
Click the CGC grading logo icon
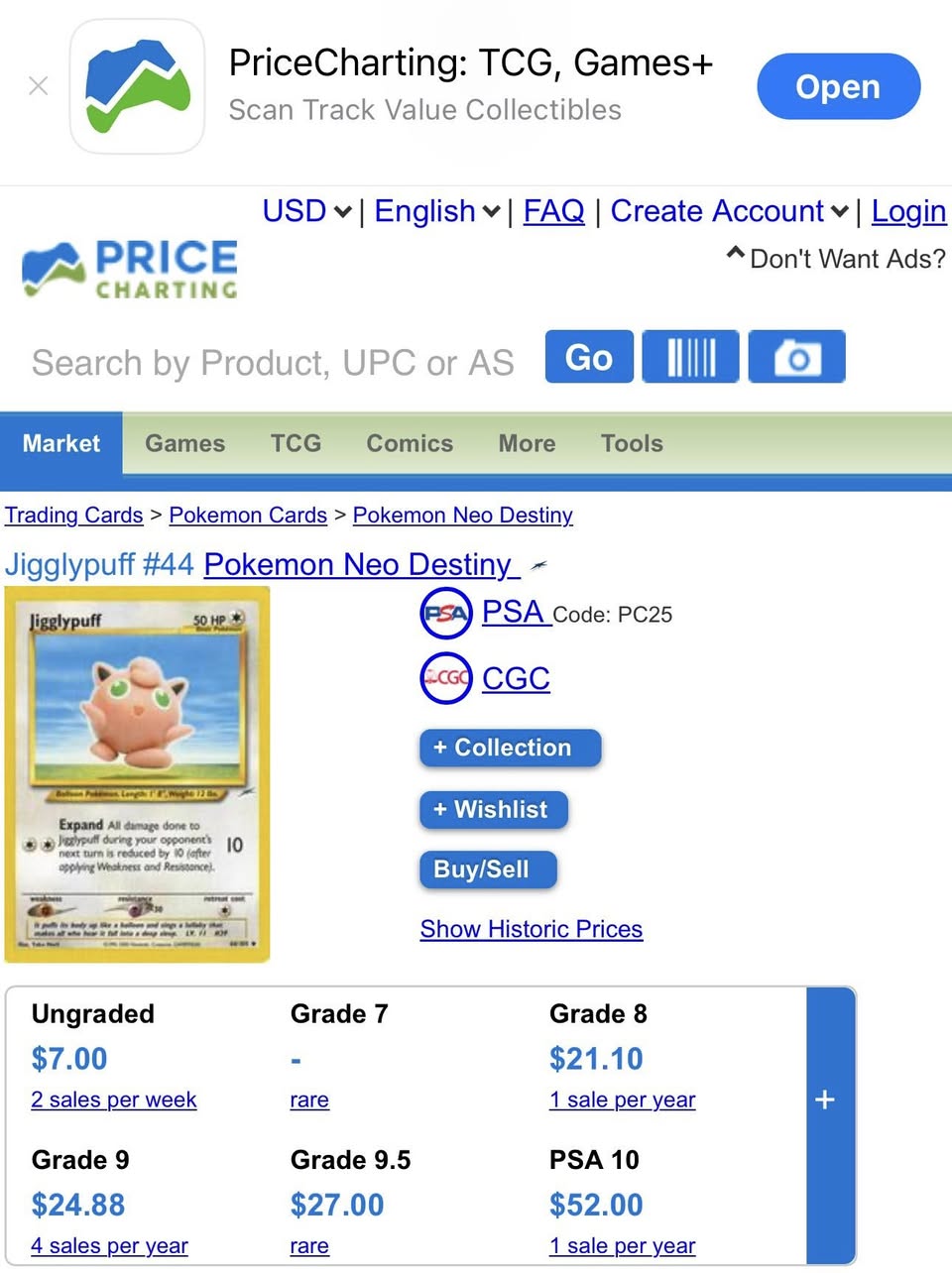coord(445,679)
